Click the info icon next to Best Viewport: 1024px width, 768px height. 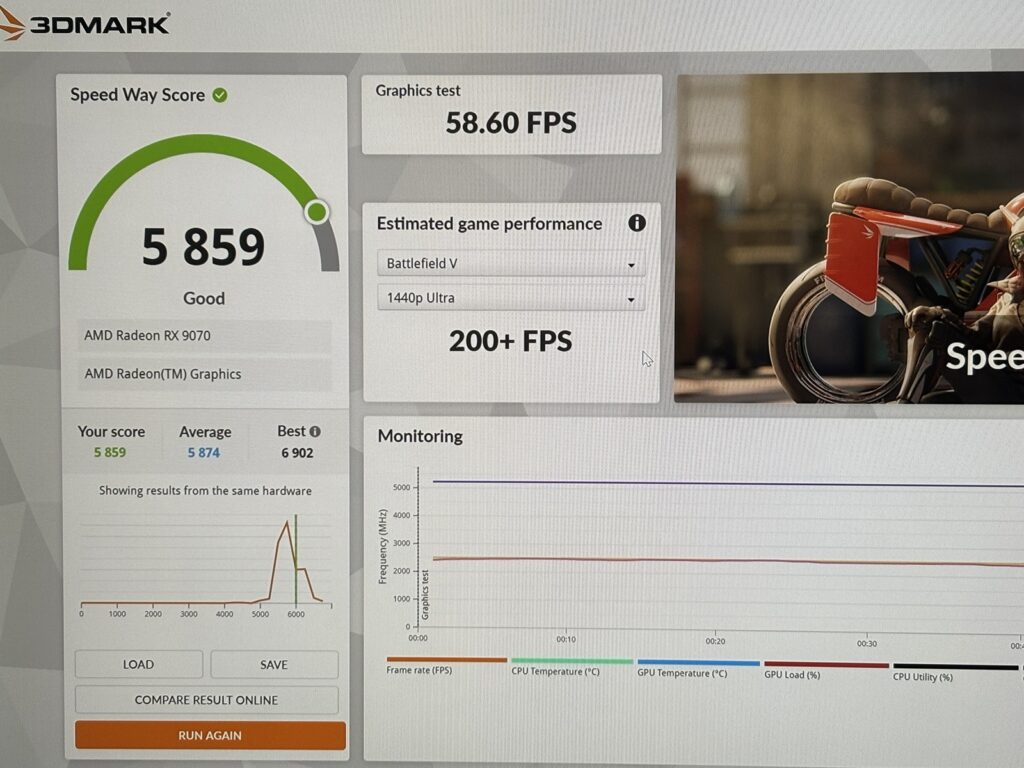(x=315, y=432)
